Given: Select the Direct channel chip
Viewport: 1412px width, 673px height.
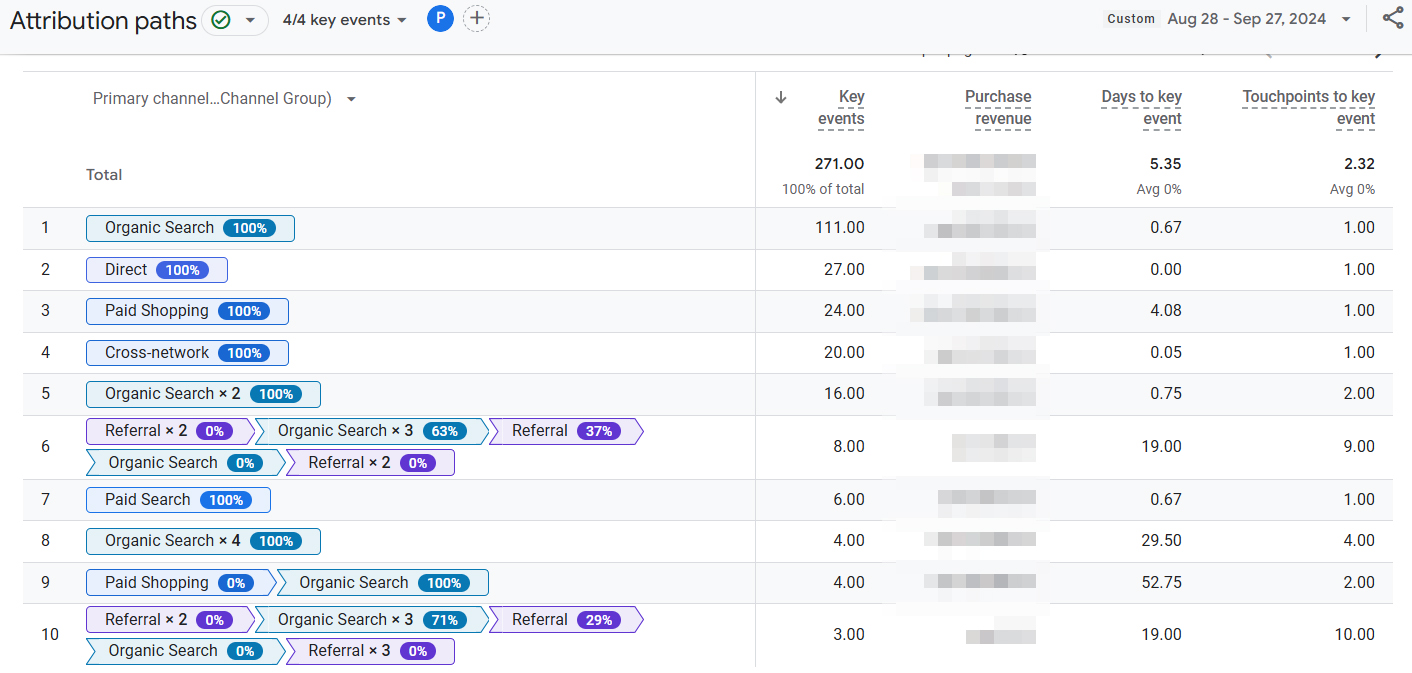Looking at the screenshot, I should 156,269.
